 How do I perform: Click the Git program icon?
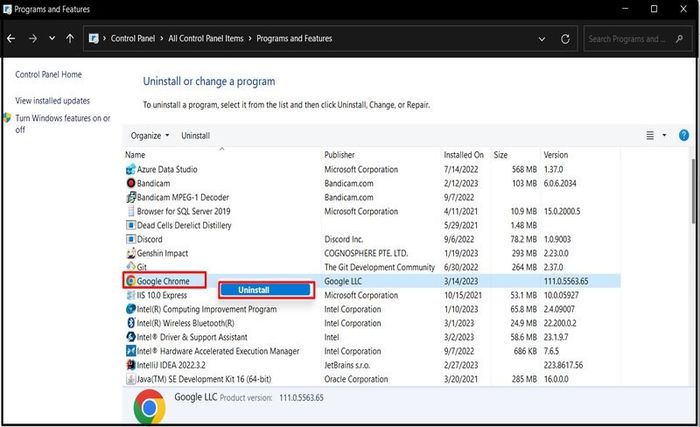pyautogui.click(x=131, y=267)
